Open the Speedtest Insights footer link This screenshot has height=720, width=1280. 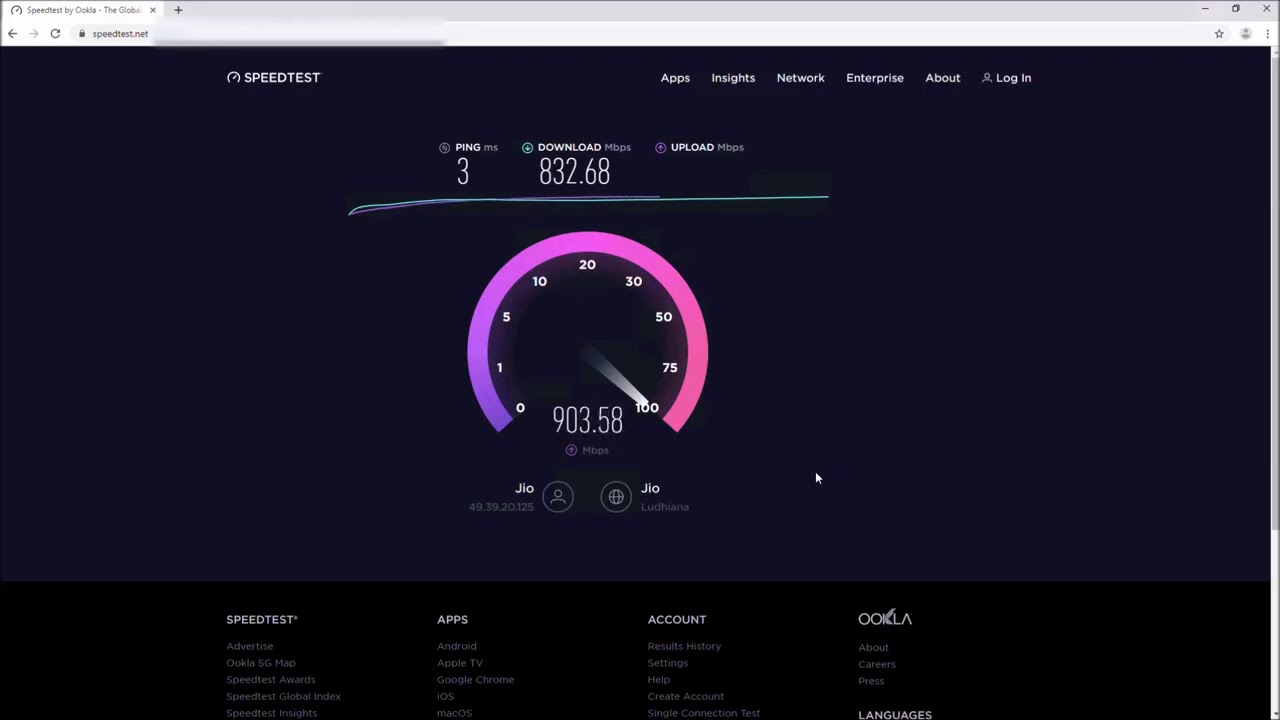pos(271,713)
